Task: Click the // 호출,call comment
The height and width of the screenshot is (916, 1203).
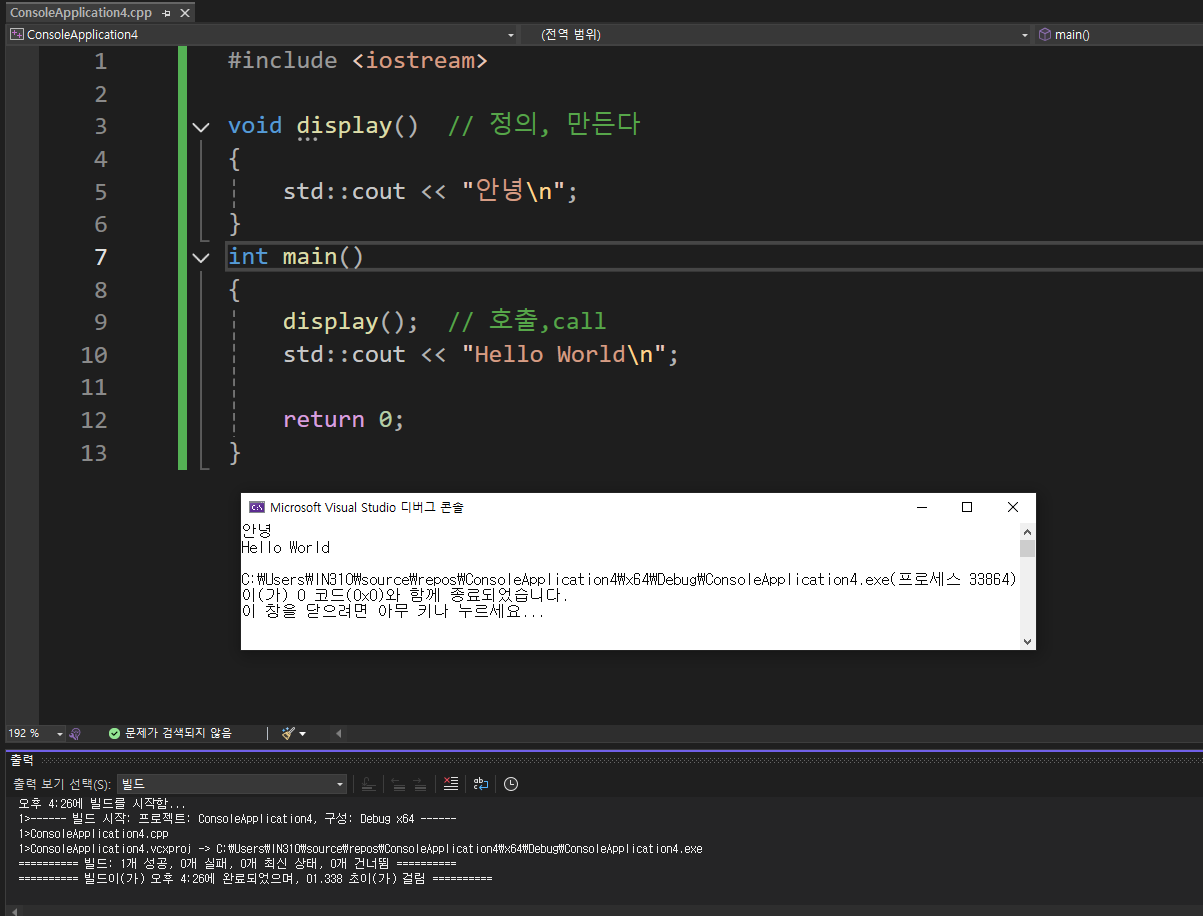Action: click(527, 322)
